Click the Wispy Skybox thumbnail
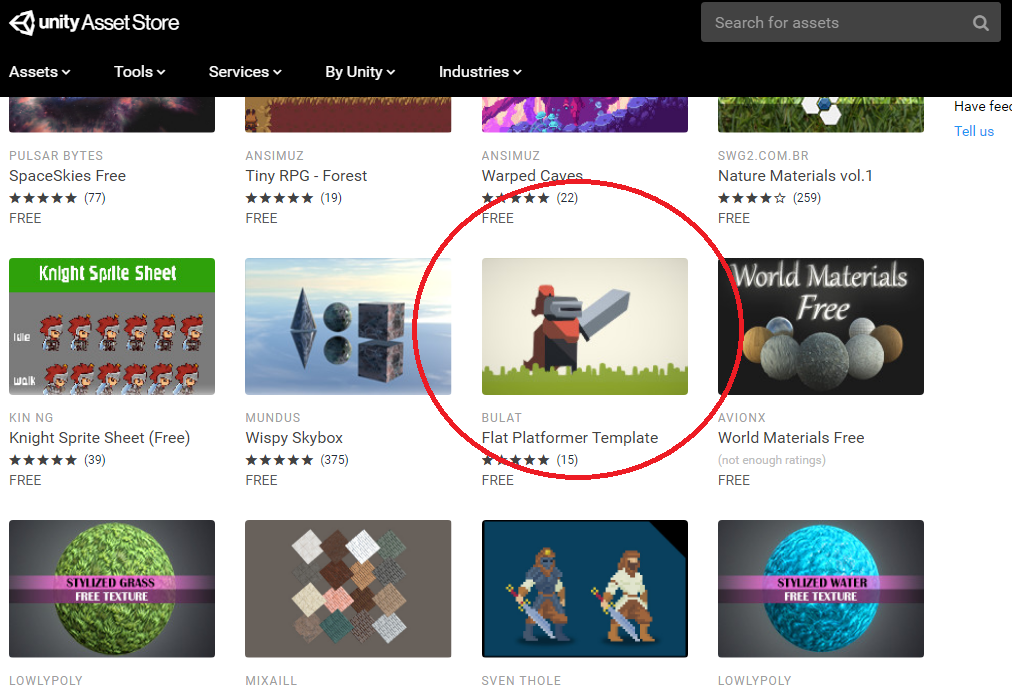This screenshot has width=1012, height=691. tap(348, 326)
